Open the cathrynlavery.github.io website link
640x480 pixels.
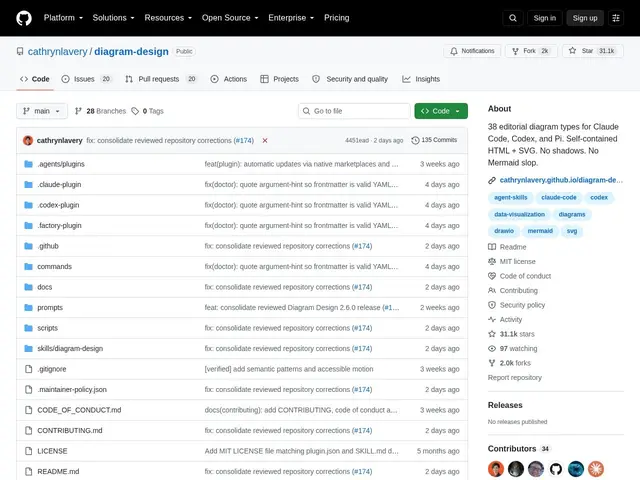(x=561, y=180)
